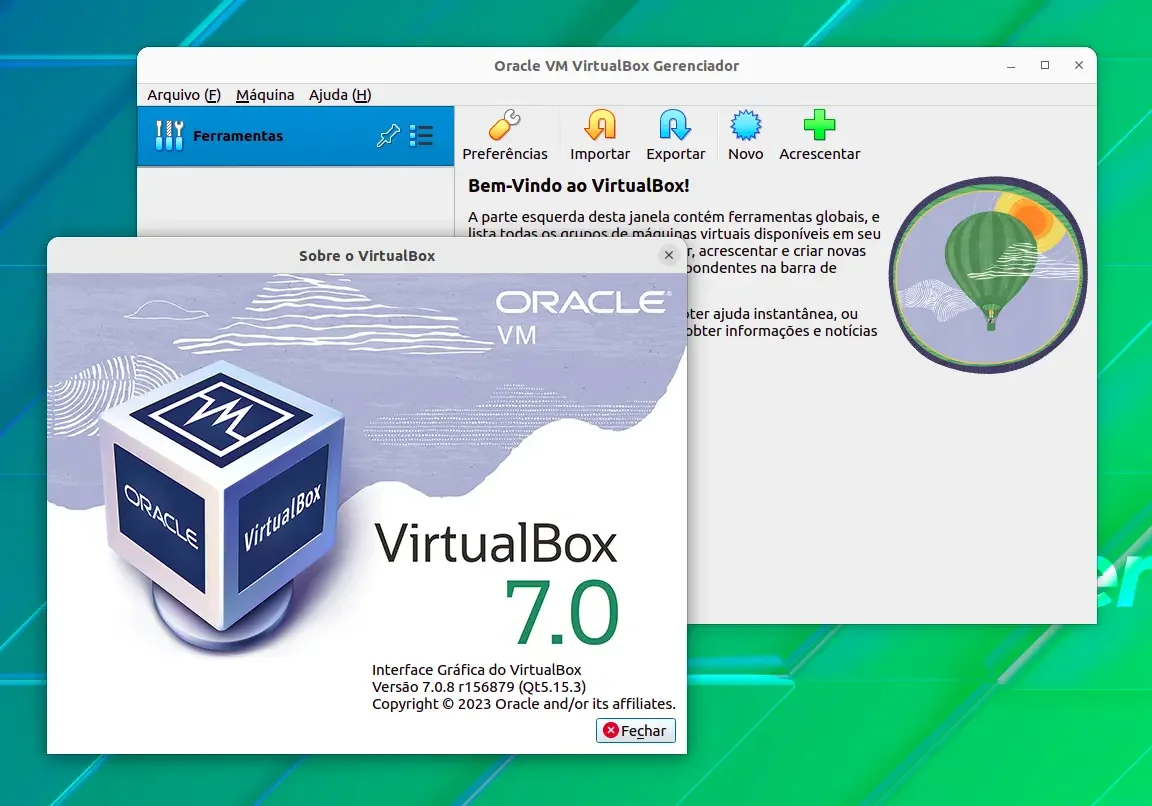Click the balloon welcome illustration
1152x806 pixels.
coord(988,274)
